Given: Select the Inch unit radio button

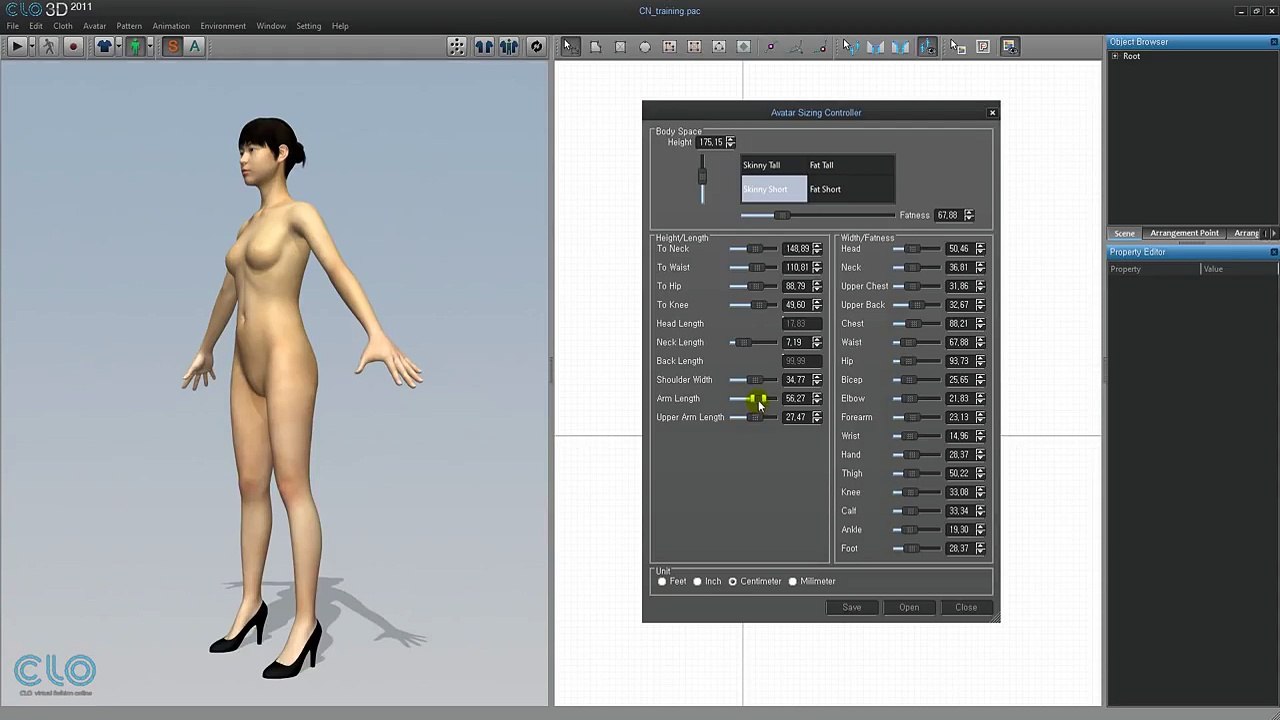Looking at the screenshot, I should click(697, 581).
